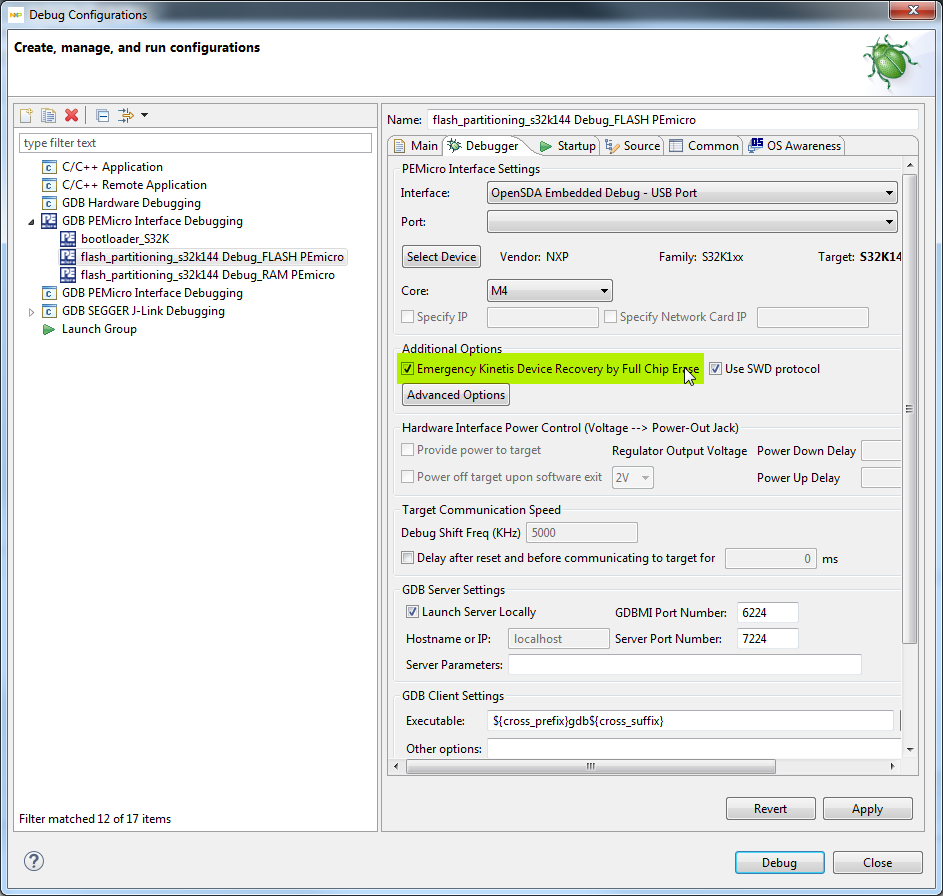Screen dimensions: 943x896
Task: Enable delay after reset checkbox
Action: coord(408,557)
